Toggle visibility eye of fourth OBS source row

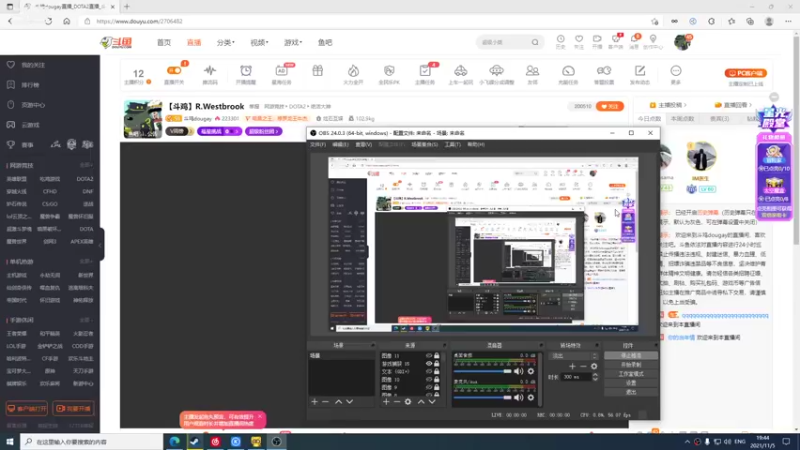pyautogui.click(x=429, y=380)
